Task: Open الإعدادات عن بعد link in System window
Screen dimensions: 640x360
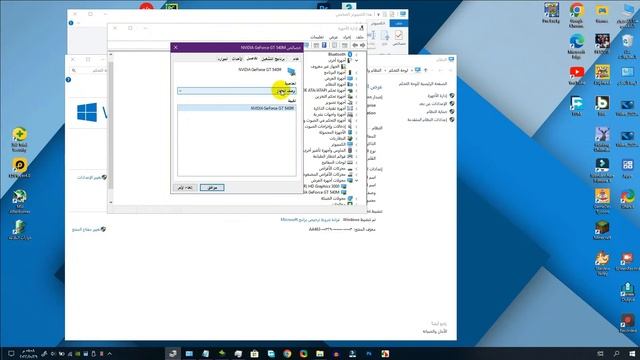Action: [x=433, y=104]
